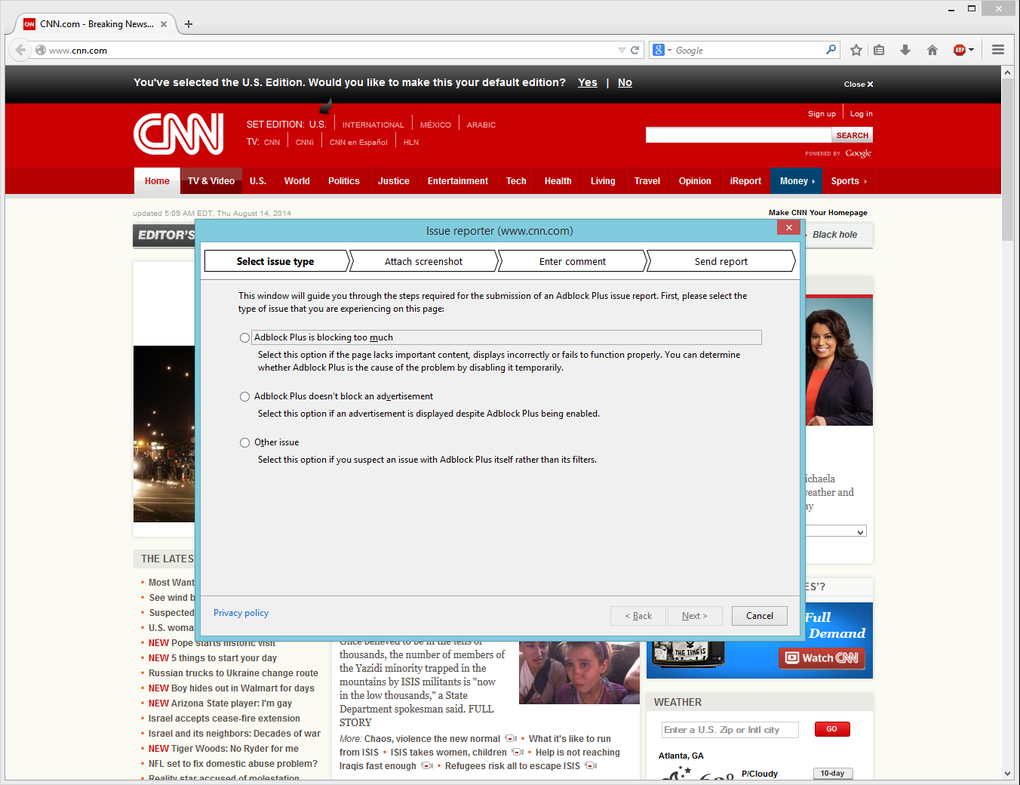The width and height of the screenshot is (1020, 785).
Task: Click the Google icon in the search bar
Action: click(660, 50)
